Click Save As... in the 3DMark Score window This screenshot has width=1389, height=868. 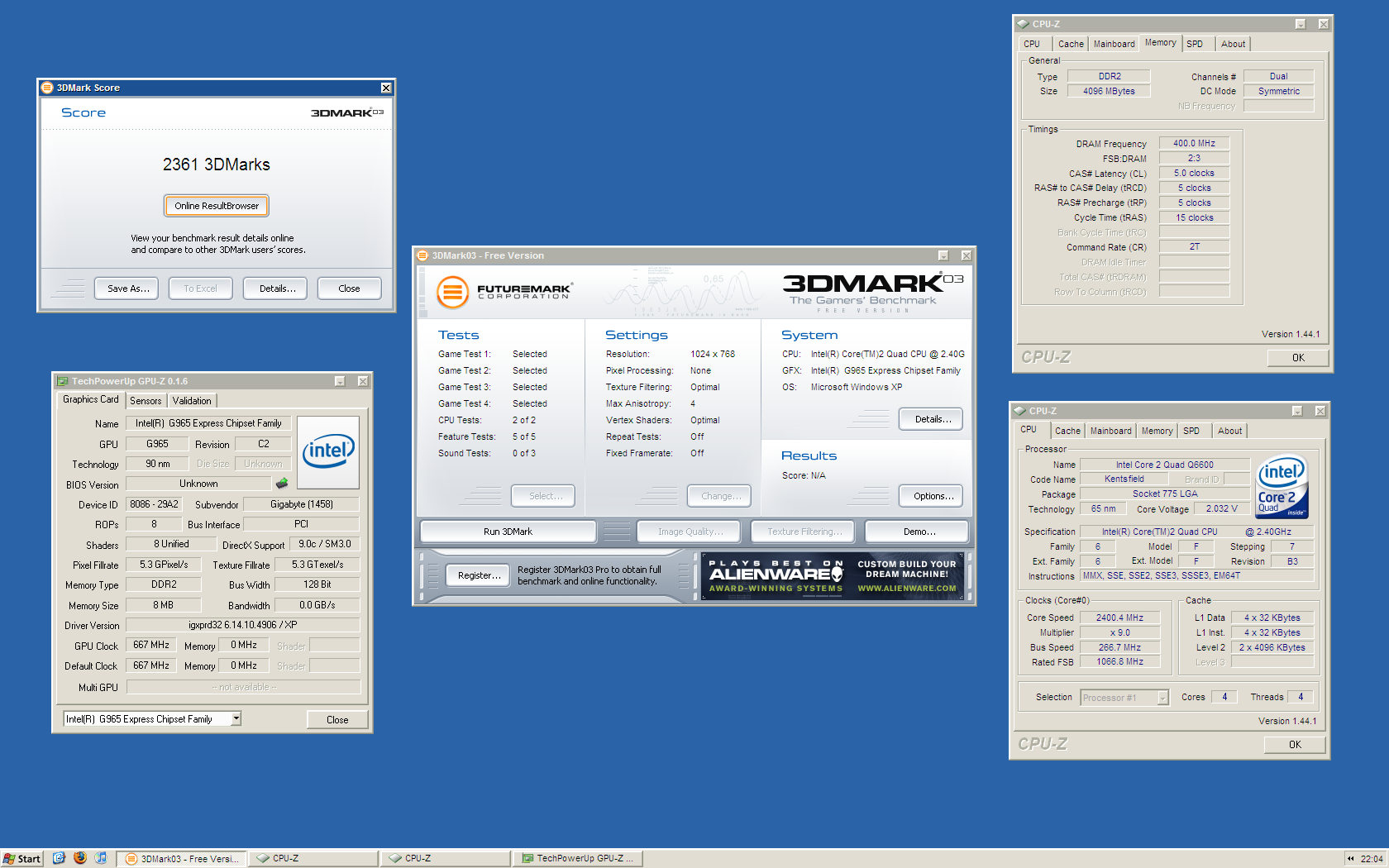[x=126, y=289]
